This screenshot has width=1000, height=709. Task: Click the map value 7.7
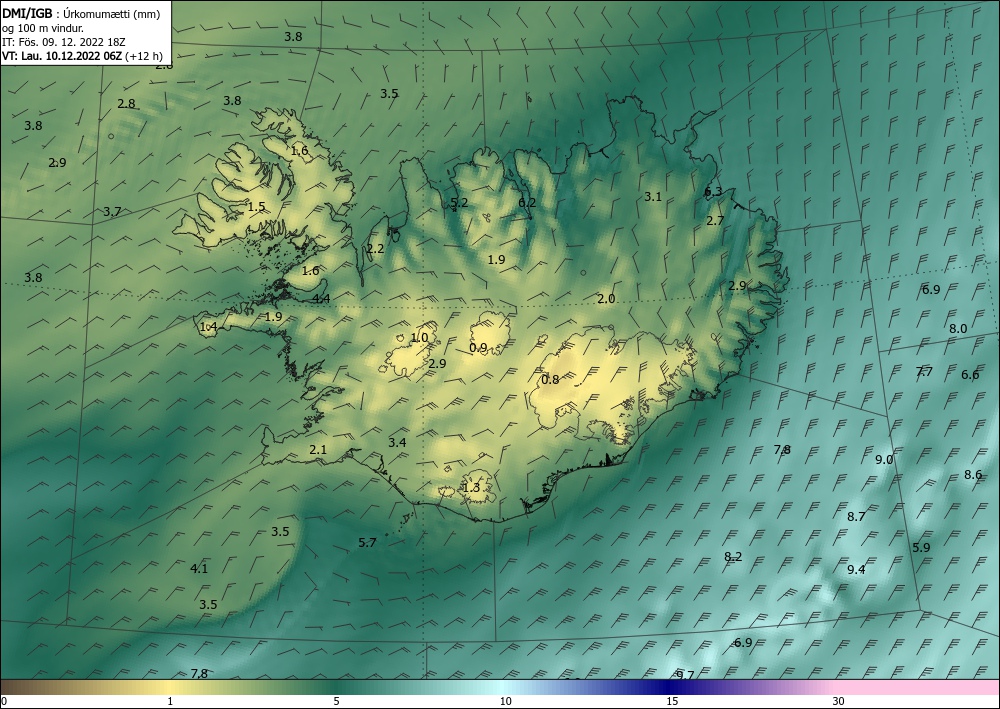click(x=924, y=372)
